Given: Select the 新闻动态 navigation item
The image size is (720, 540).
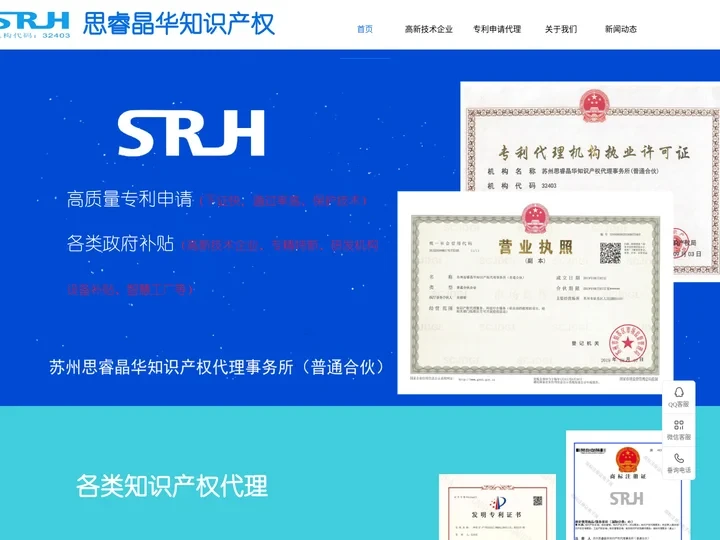Looking at the screenshot, I should tap(621, 29).
